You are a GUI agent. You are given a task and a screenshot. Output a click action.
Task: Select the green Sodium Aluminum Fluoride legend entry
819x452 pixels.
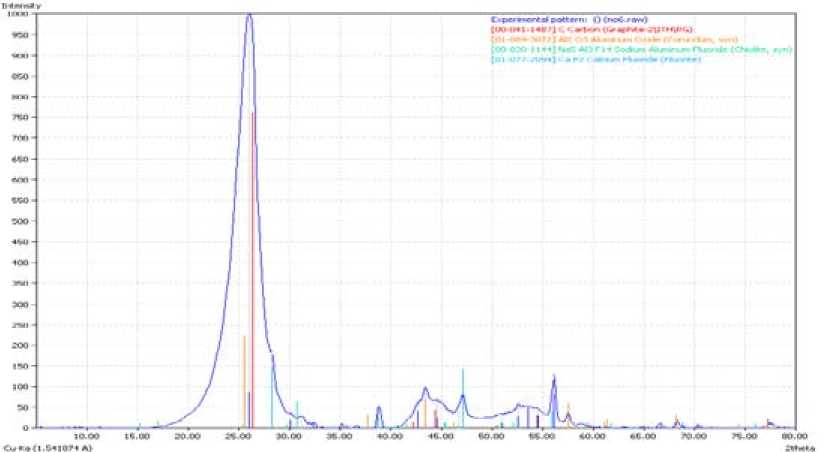(x=641, y=50)
